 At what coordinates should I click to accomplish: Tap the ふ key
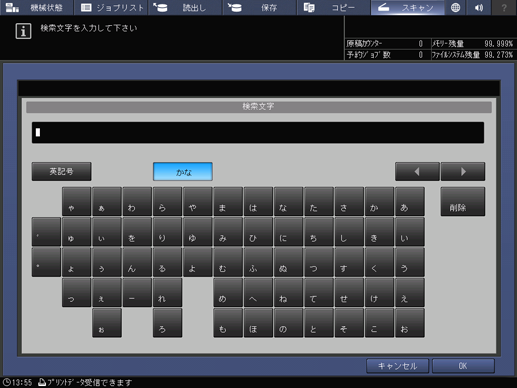click(x=258, y=262)
